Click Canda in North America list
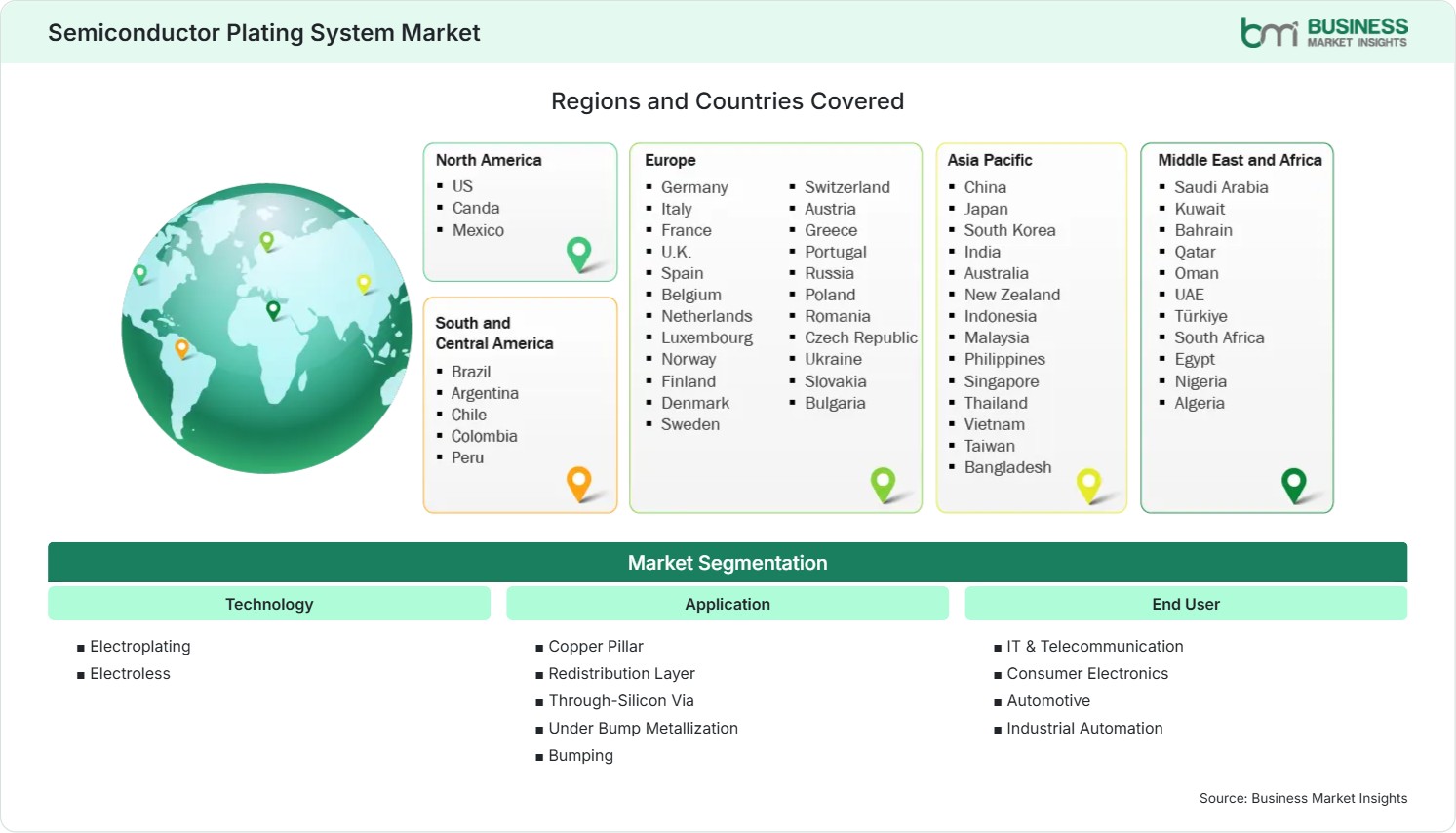 [x=476, y=208]
